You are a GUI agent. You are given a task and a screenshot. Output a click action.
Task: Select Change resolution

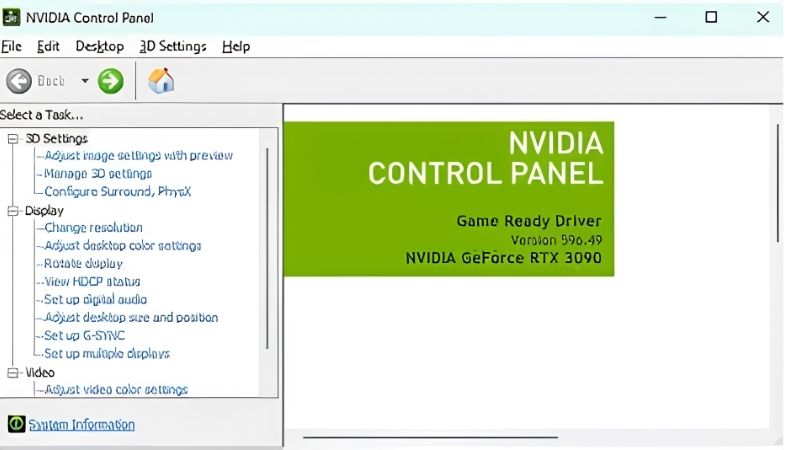click(x=93, y=228)
